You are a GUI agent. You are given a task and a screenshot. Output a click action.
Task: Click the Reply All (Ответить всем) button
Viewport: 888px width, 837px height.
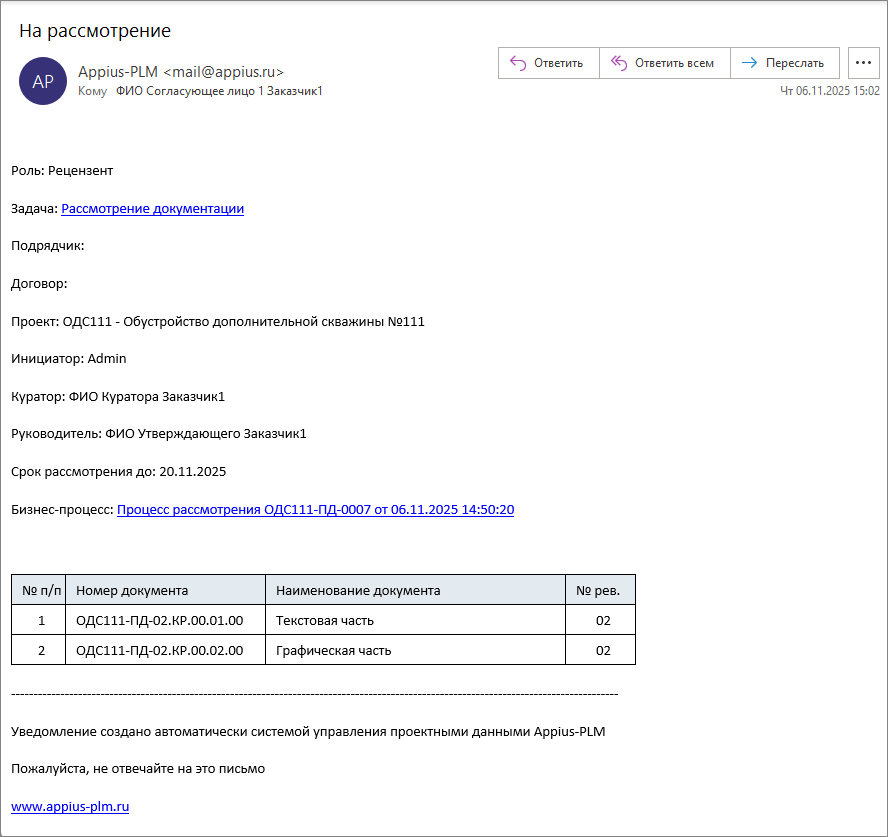pos(664,63)
